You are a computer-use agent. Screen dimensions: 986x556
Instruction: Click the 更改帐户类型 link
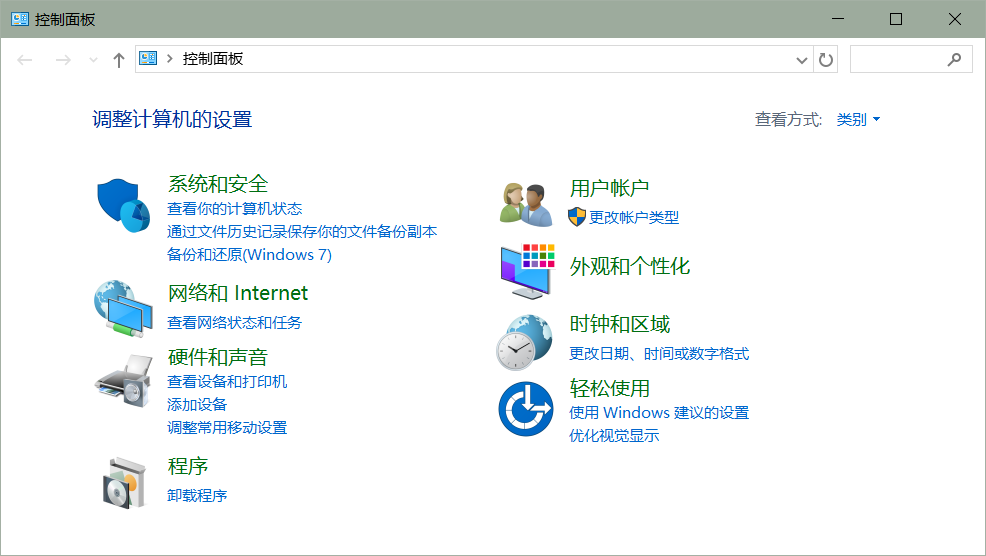634,217
